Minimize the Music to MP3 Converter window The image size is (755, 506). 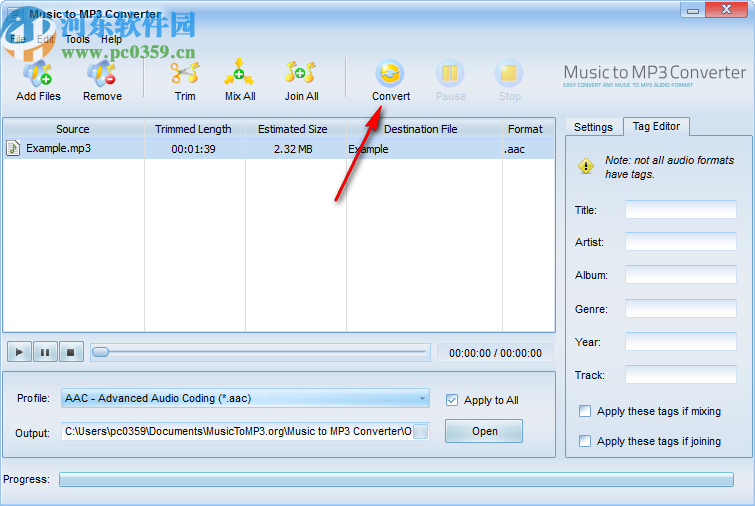(693, 10)
